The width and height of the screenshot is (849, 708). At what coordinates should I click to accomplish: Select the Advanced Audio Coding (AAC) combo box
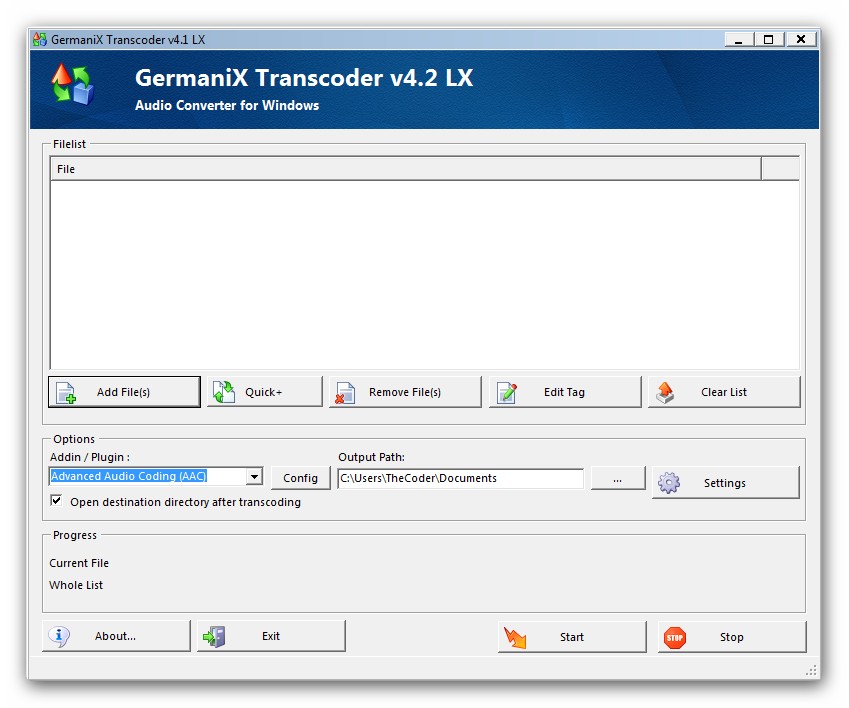(x=155, y=476)
